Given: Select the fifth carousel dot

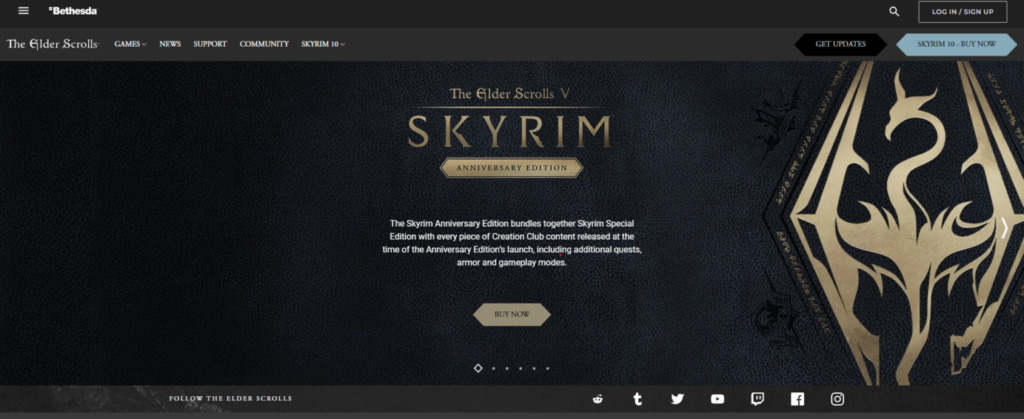Looking at the screenshot, I should 534,368.
